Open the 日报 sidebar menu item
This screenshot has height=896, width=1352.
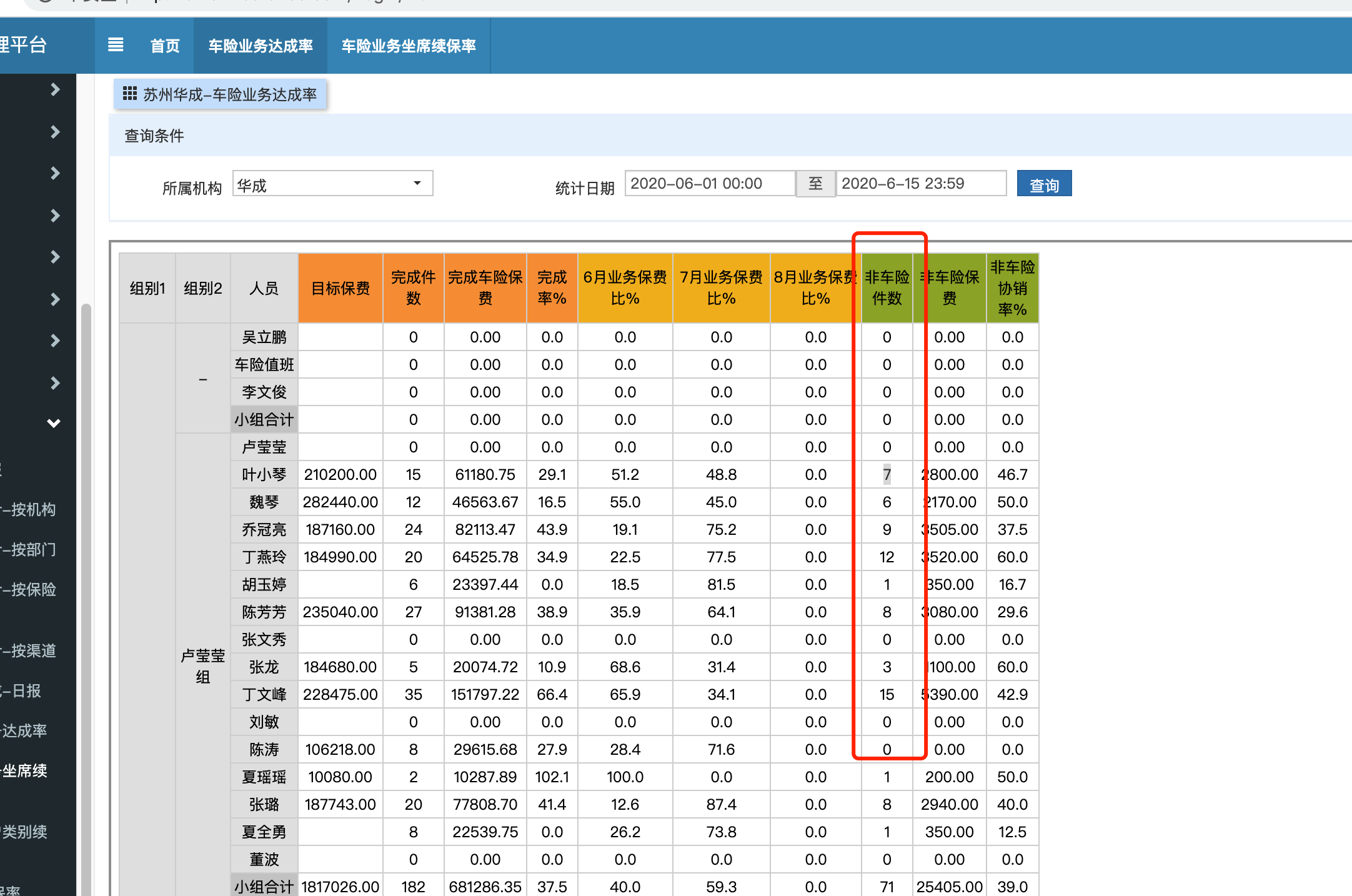[22, 690]
